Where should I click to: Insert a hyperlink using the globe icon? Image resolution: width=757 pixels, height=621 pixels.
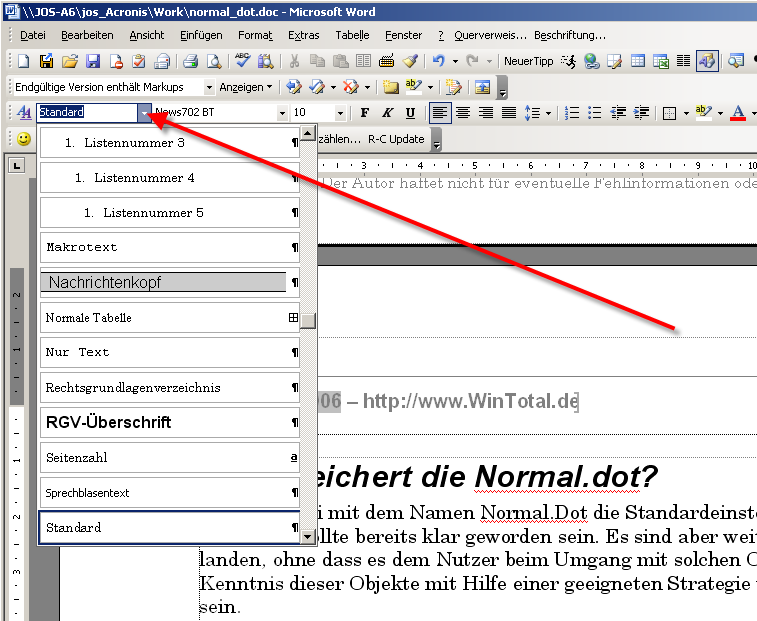[591, 61]
